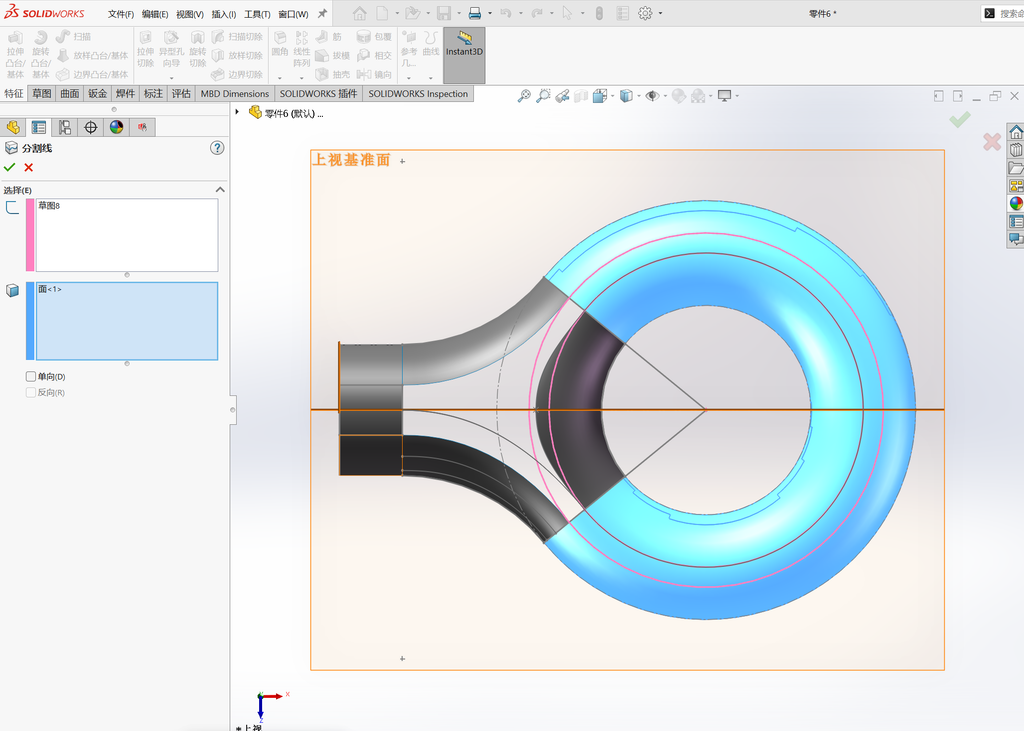Open the DisplayManager color sphere tab
The width and height of the screenshot is (1024, 731).
click(x=116, y=127)
